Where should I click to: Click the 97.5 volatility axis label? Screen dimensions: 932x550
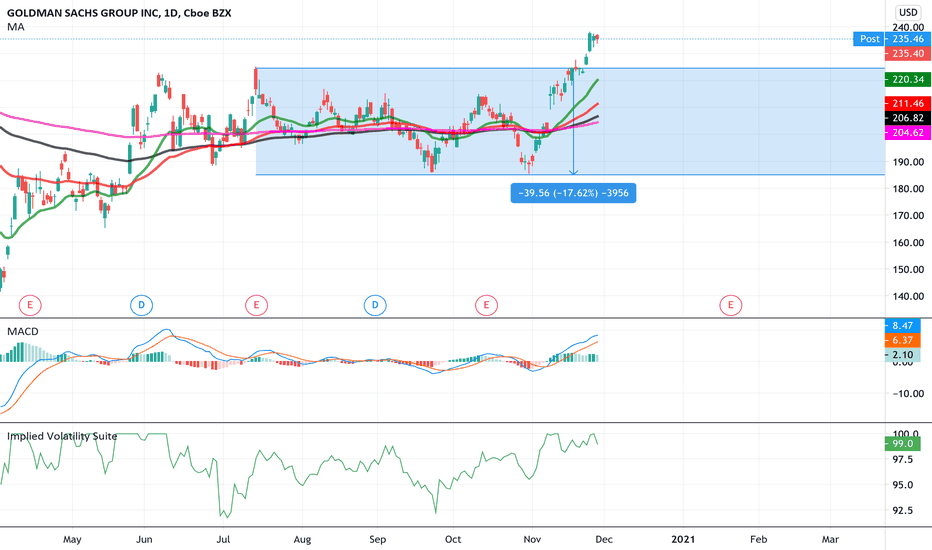click(902, 460)
